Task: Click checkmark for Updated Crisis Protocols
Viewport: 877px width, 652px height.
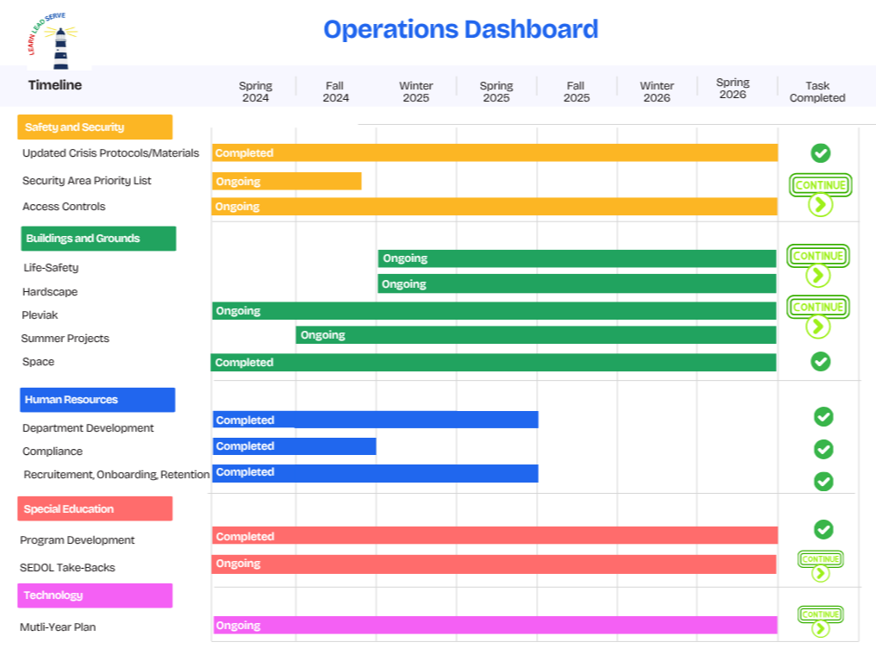Action: pos(820,153)
